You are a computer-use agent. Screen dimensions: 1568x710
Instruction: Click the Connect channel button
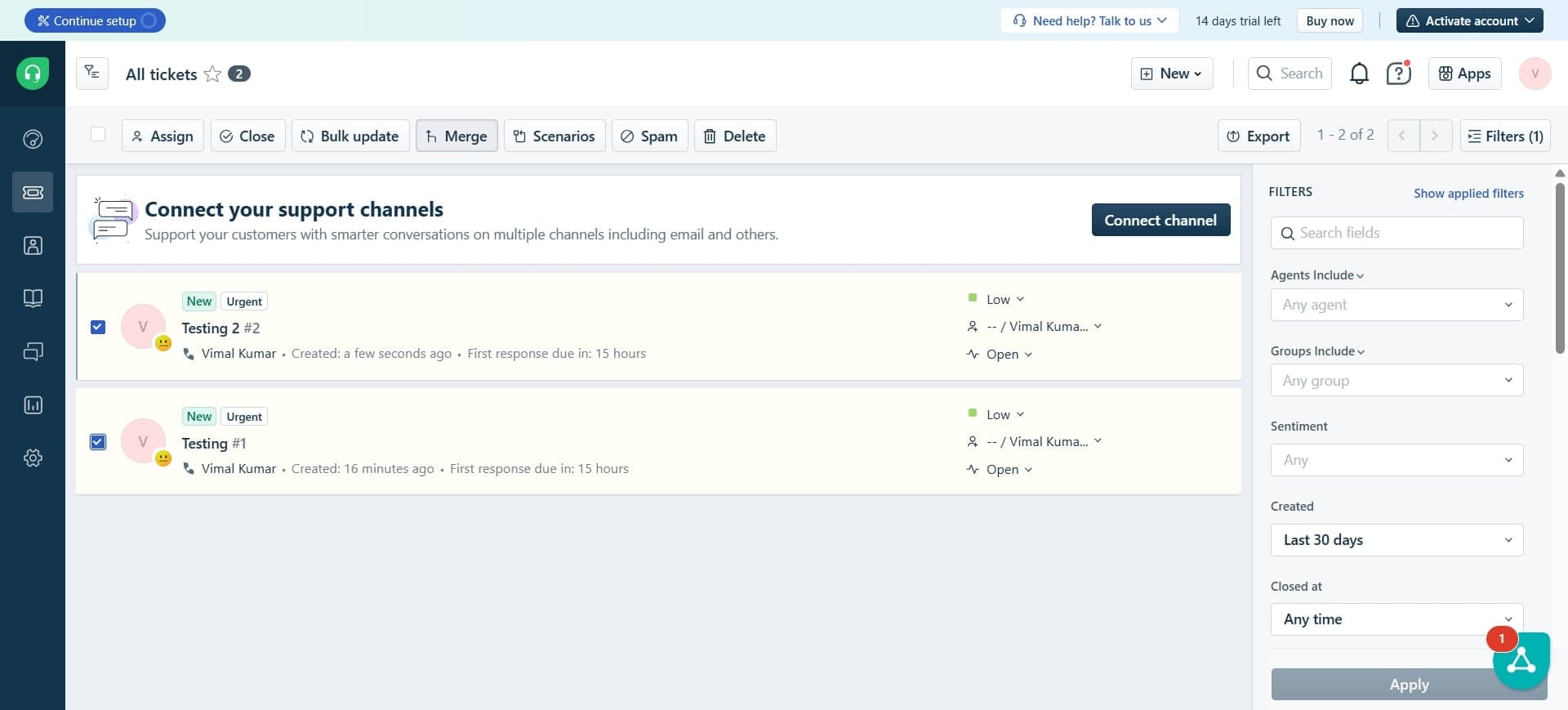pyautogui.click(x=1160, y=220)
